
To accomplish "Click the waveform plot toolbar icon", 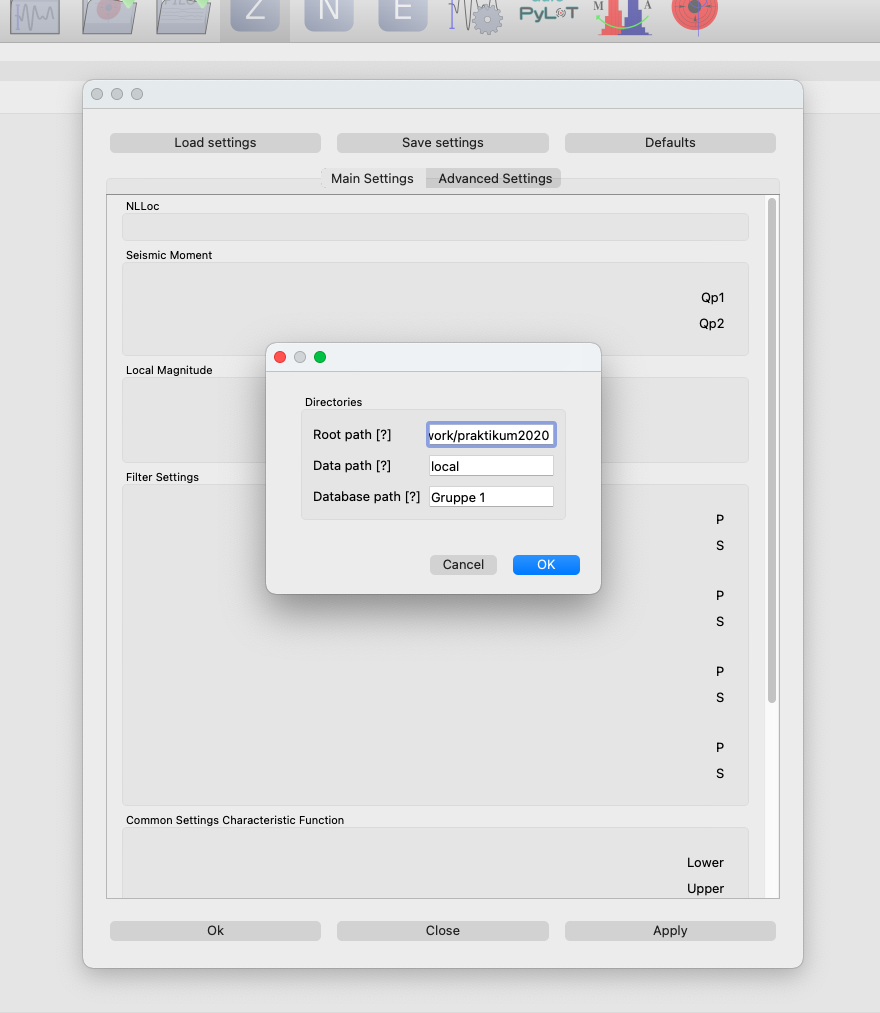I will tap(35, 15).
